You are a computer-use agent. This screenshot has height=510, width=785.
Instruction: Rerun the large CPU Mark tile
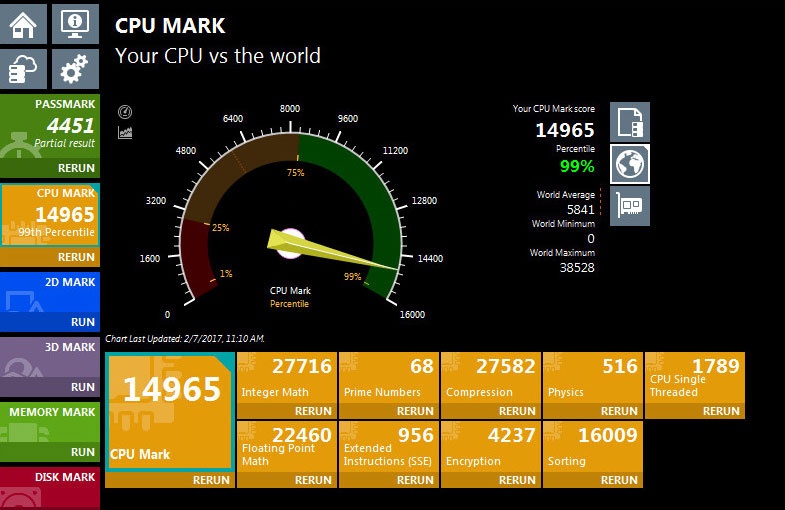(x=211, y=480)
